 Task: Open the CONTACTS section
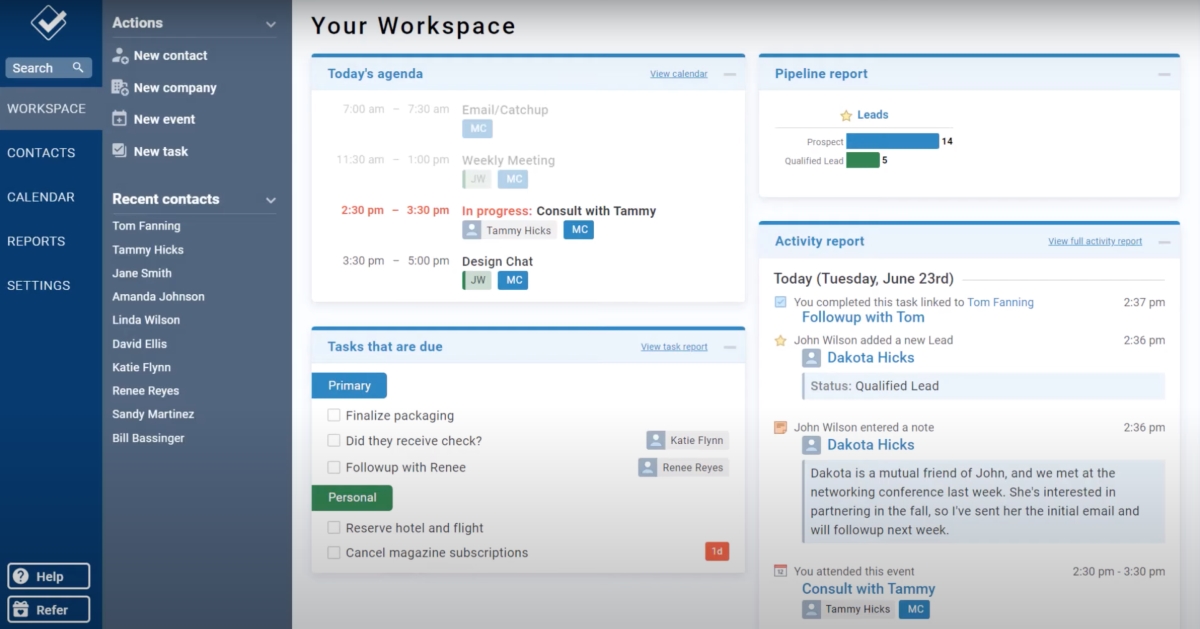(x=42, y=152)
